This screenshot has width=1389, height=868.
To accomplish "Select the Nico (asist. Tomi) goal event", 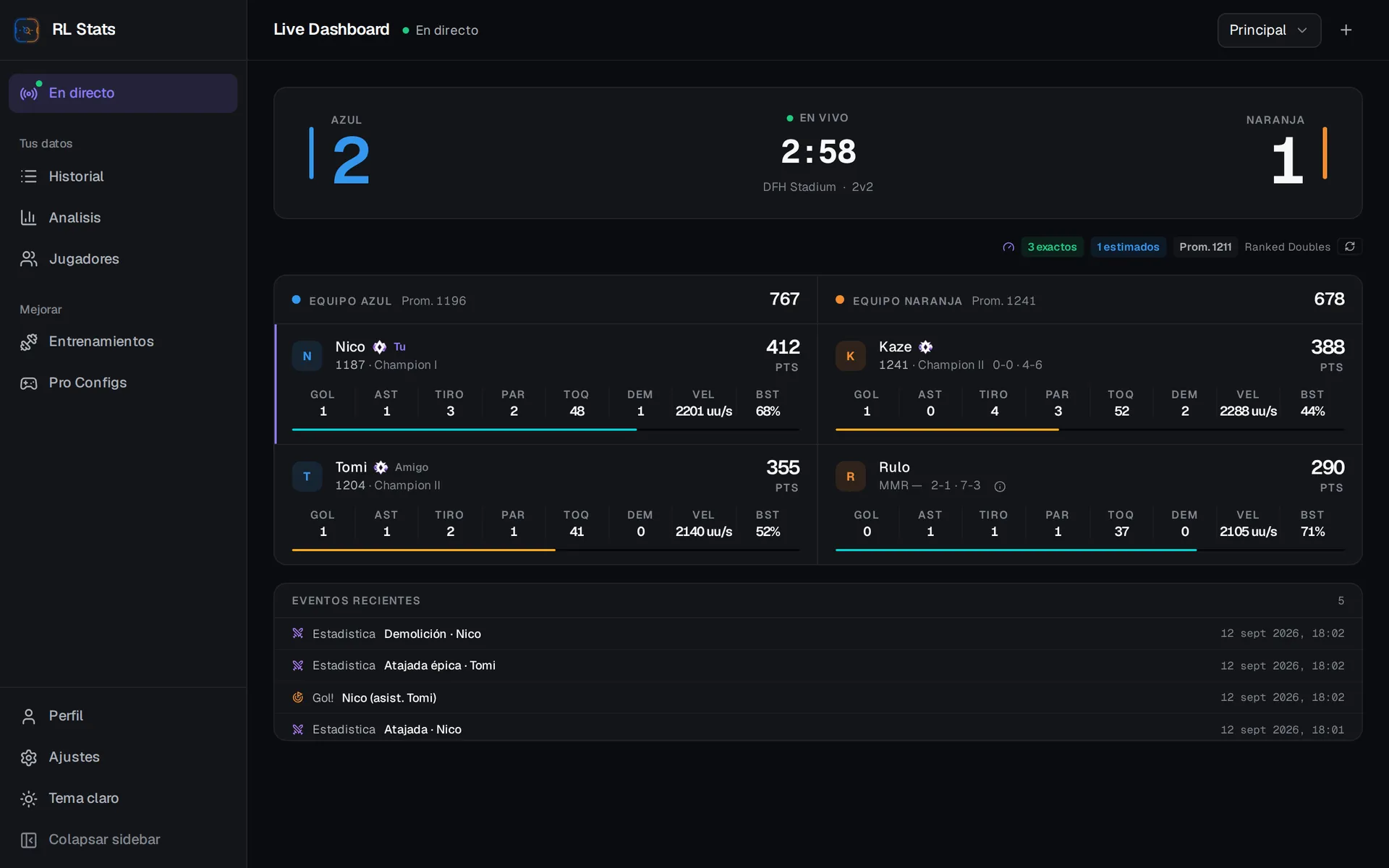I will [x=817, y=698].
